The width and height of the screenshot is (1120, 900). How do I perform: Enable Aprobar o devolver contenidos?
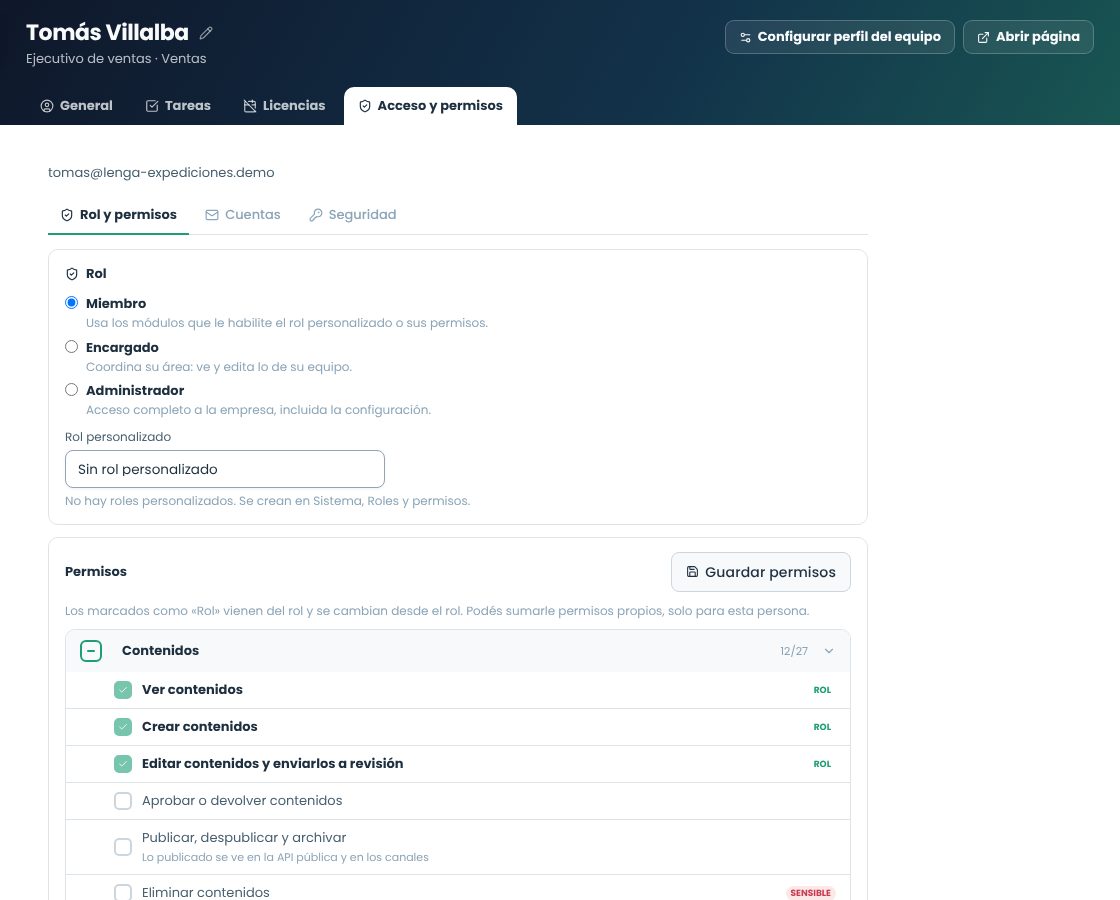pos(123,801)
